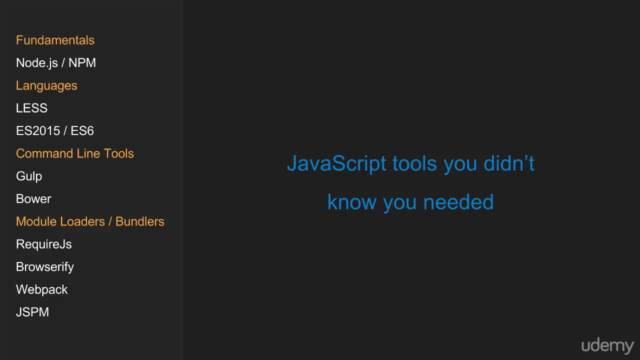
Task: Choose the Bower entry
Action: 33,199
